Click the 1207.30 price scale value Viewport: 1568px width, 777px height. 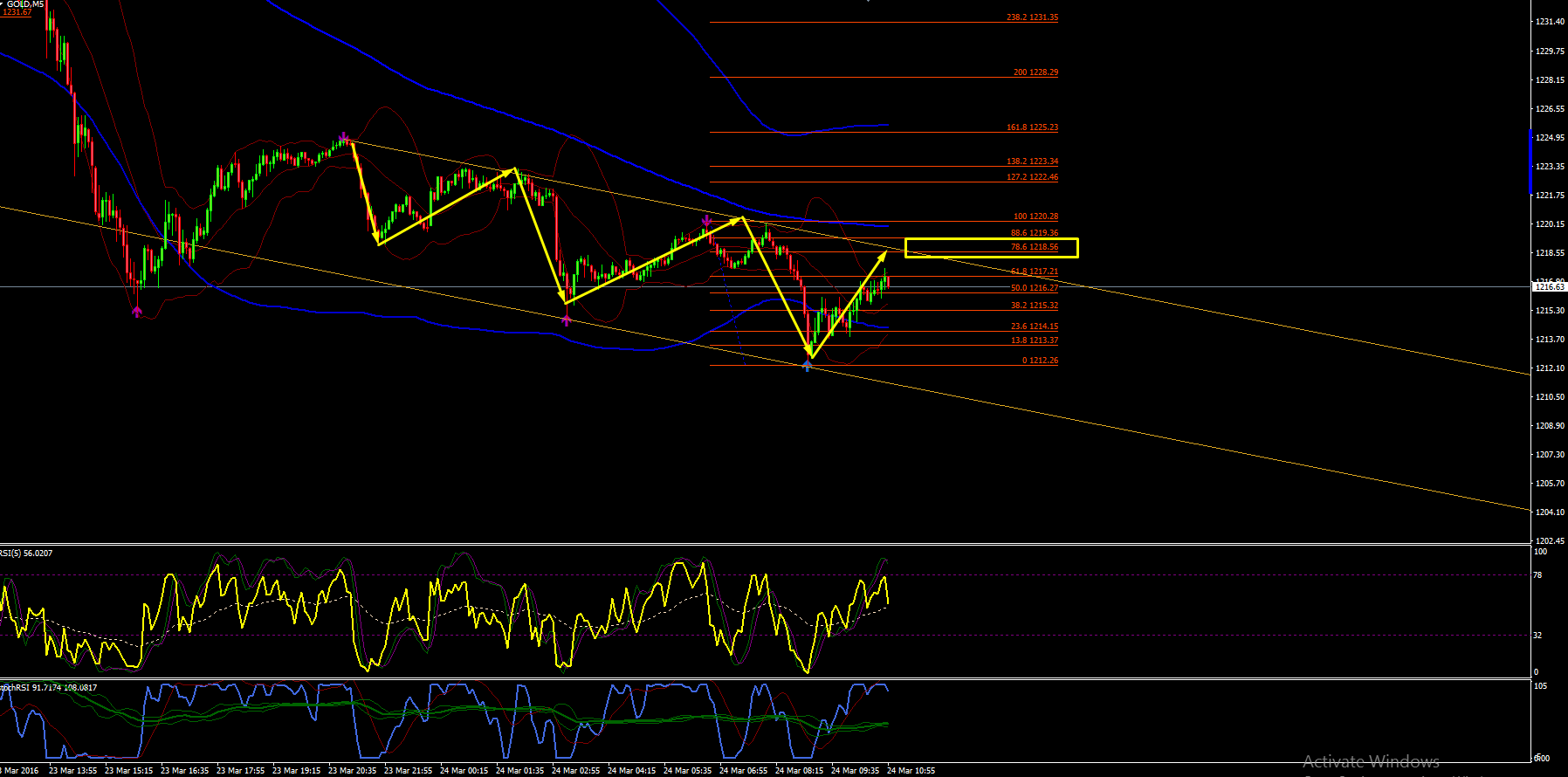(x=1550, y=455)
